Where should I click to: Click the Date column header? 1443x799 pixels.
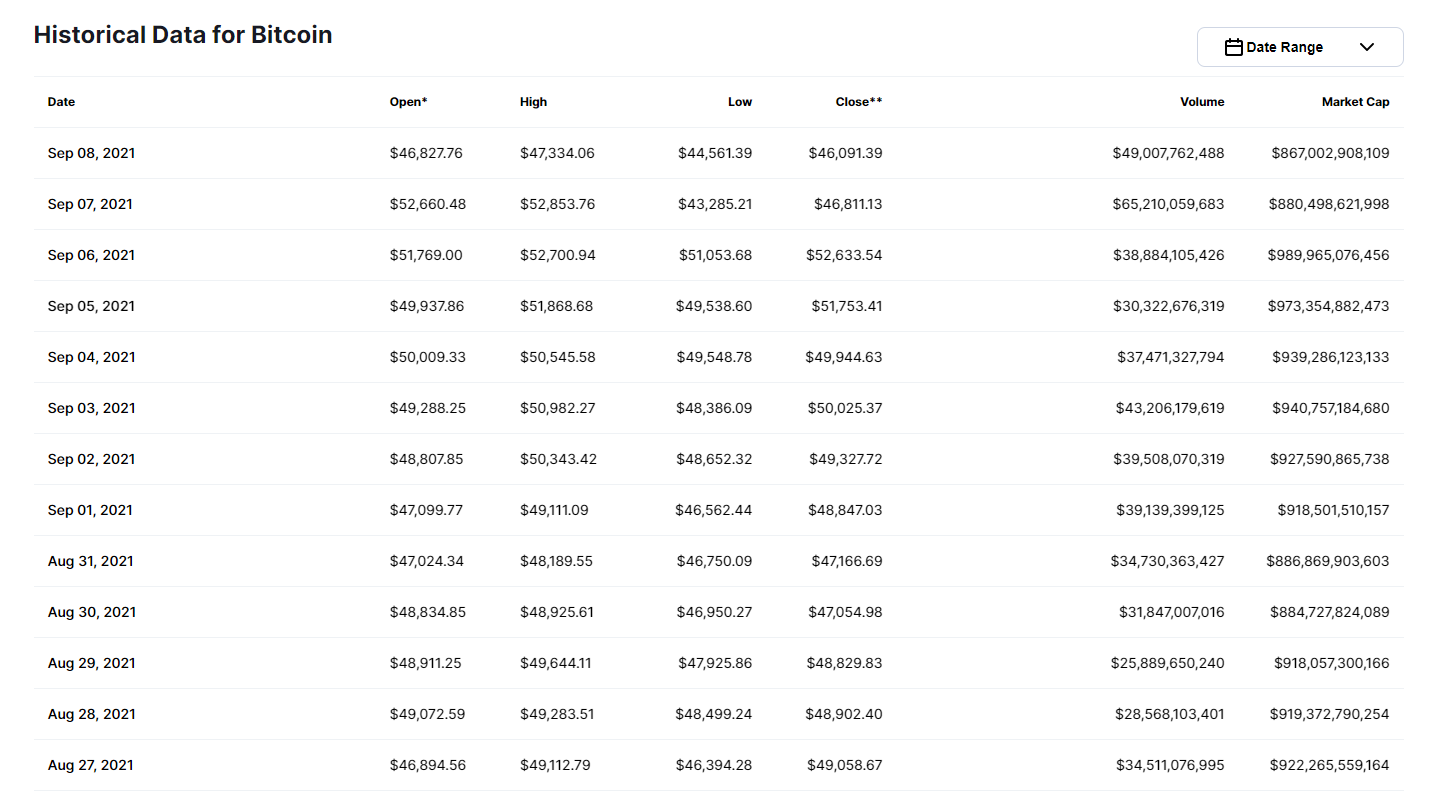coord(61,102)
